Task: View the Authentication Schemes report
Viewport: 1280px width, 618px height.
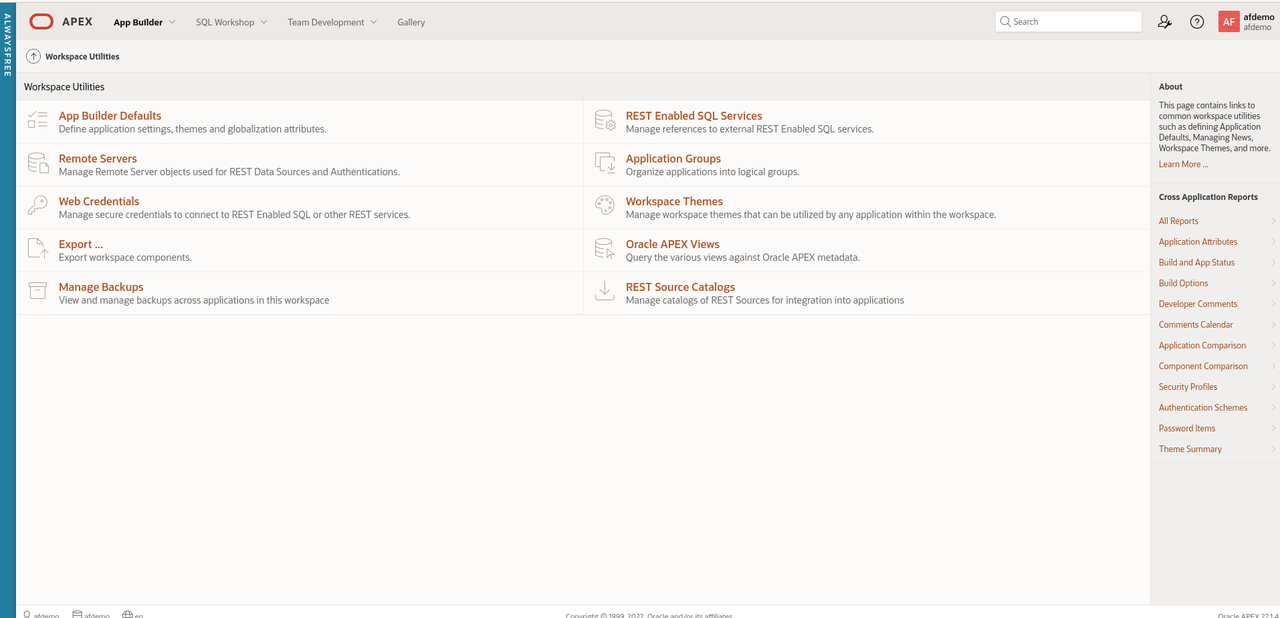Action: 1203,407
